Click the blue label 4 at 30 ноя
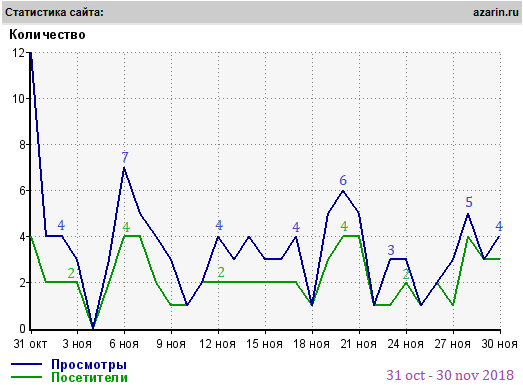Image resolution: width=523 pixels, height=385 pixels. coord(499,226)
